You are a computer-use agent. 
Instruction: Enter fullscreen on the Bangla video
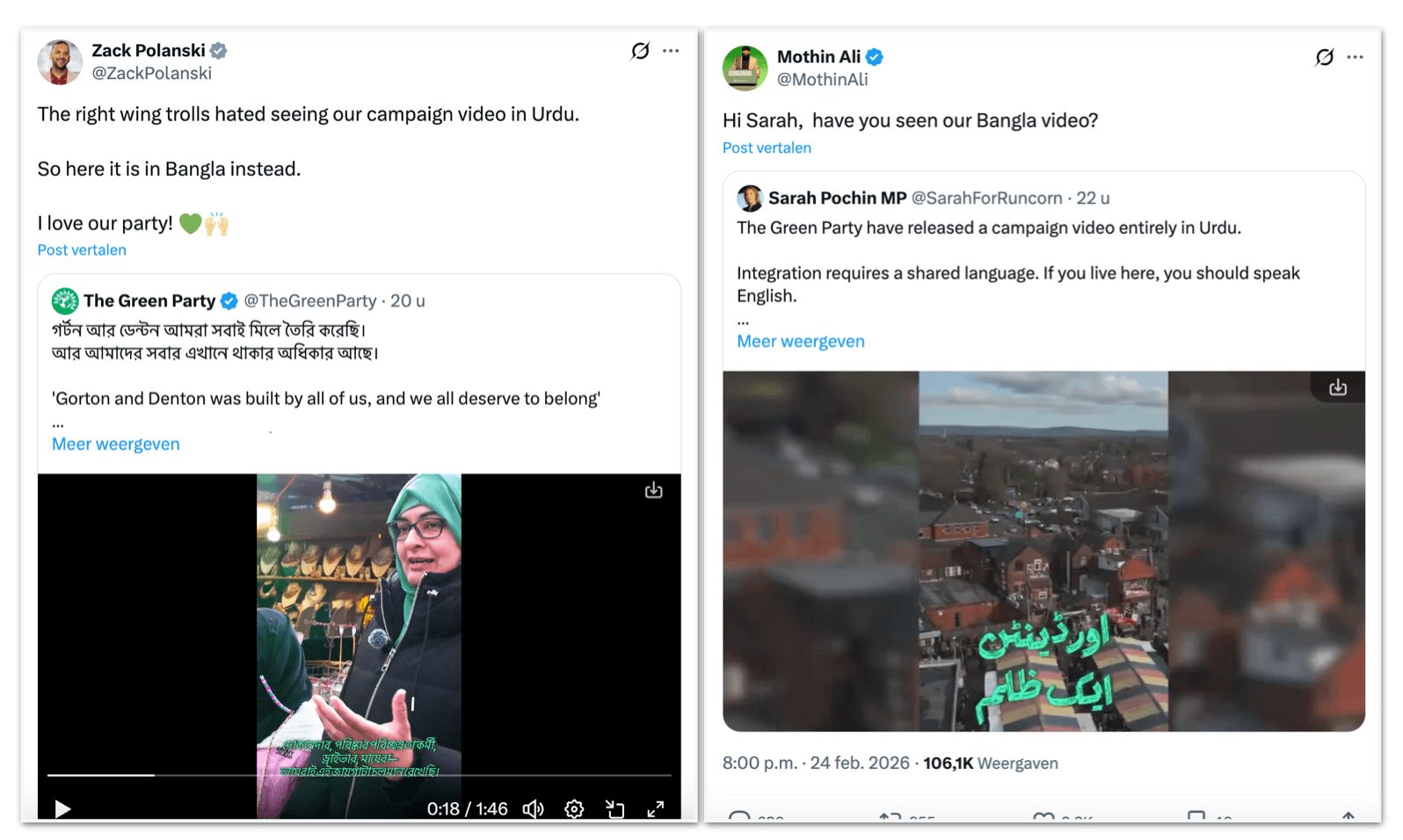tap(656, 809)
